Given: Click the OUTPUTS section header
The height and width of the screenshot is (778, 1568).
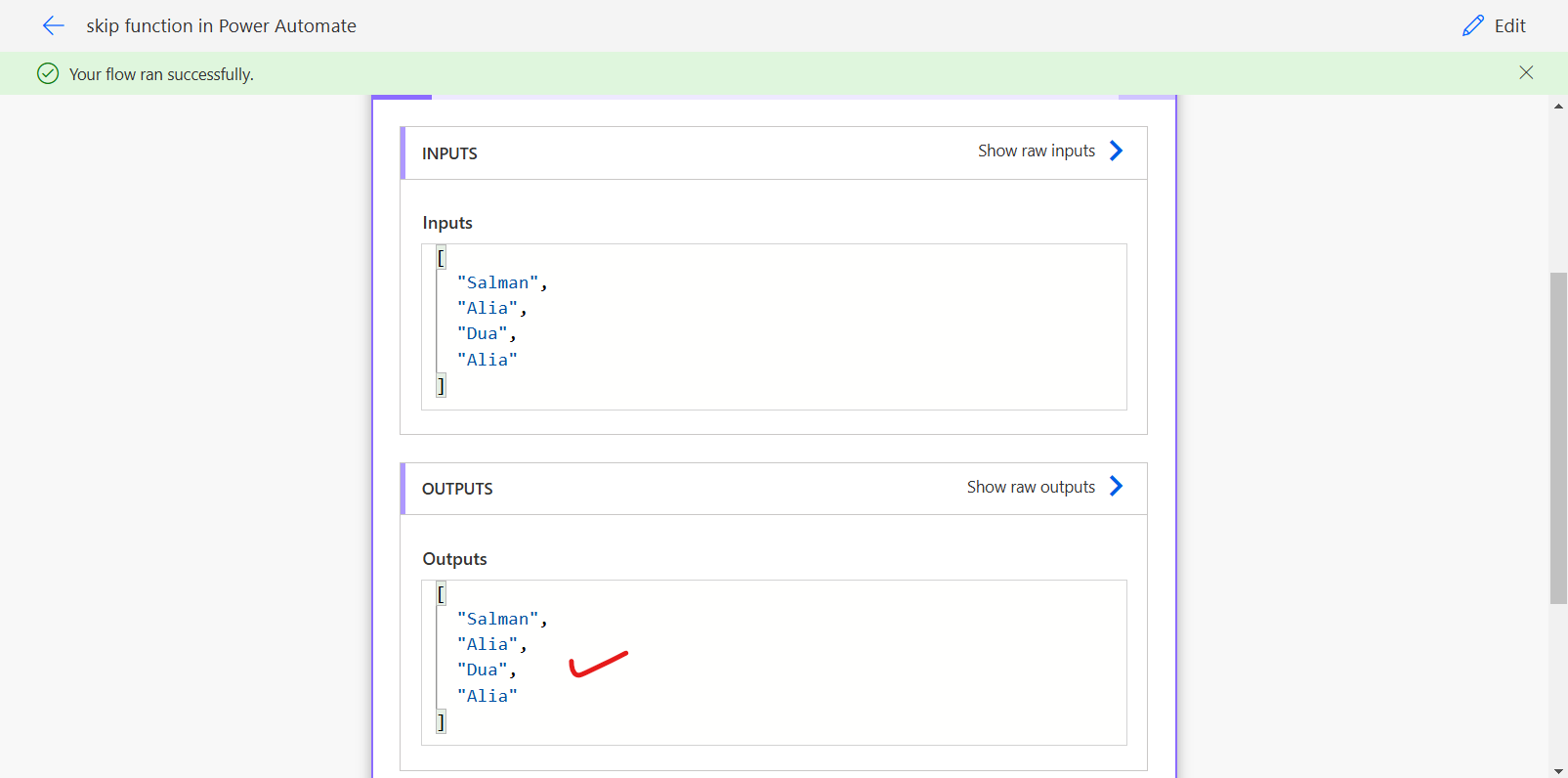Looking at the screenshot, I should [457, 489].
